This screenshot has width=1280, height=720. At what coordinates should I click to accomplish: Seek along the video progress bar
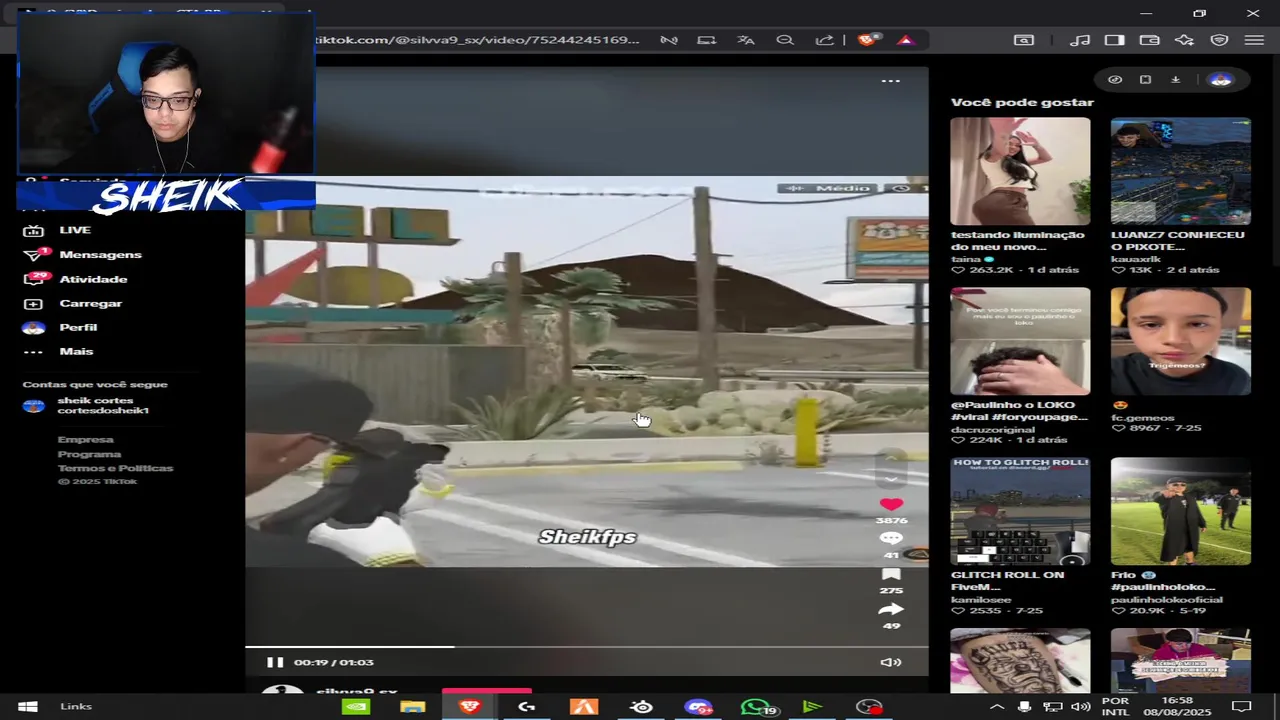587,647
